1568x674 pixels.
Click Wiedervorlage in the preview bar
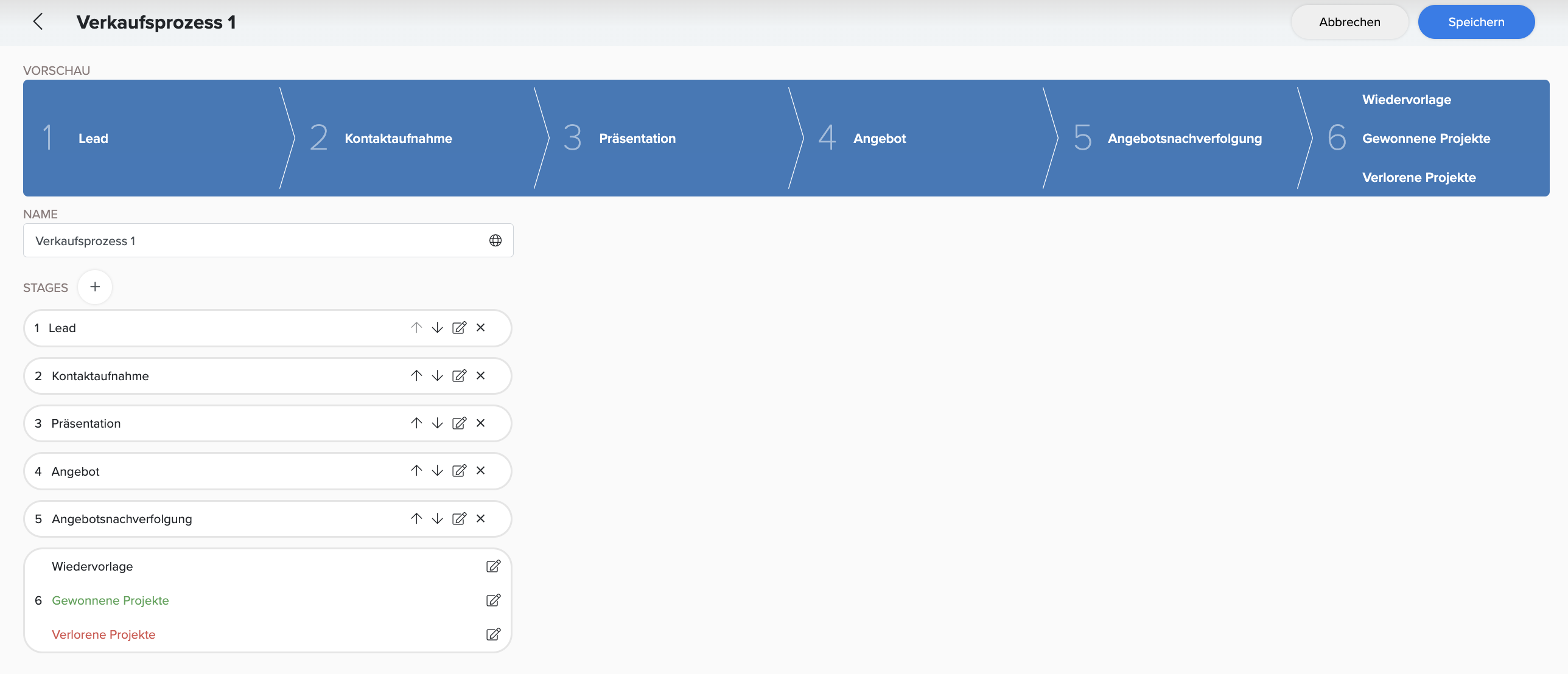(1407, 99)
